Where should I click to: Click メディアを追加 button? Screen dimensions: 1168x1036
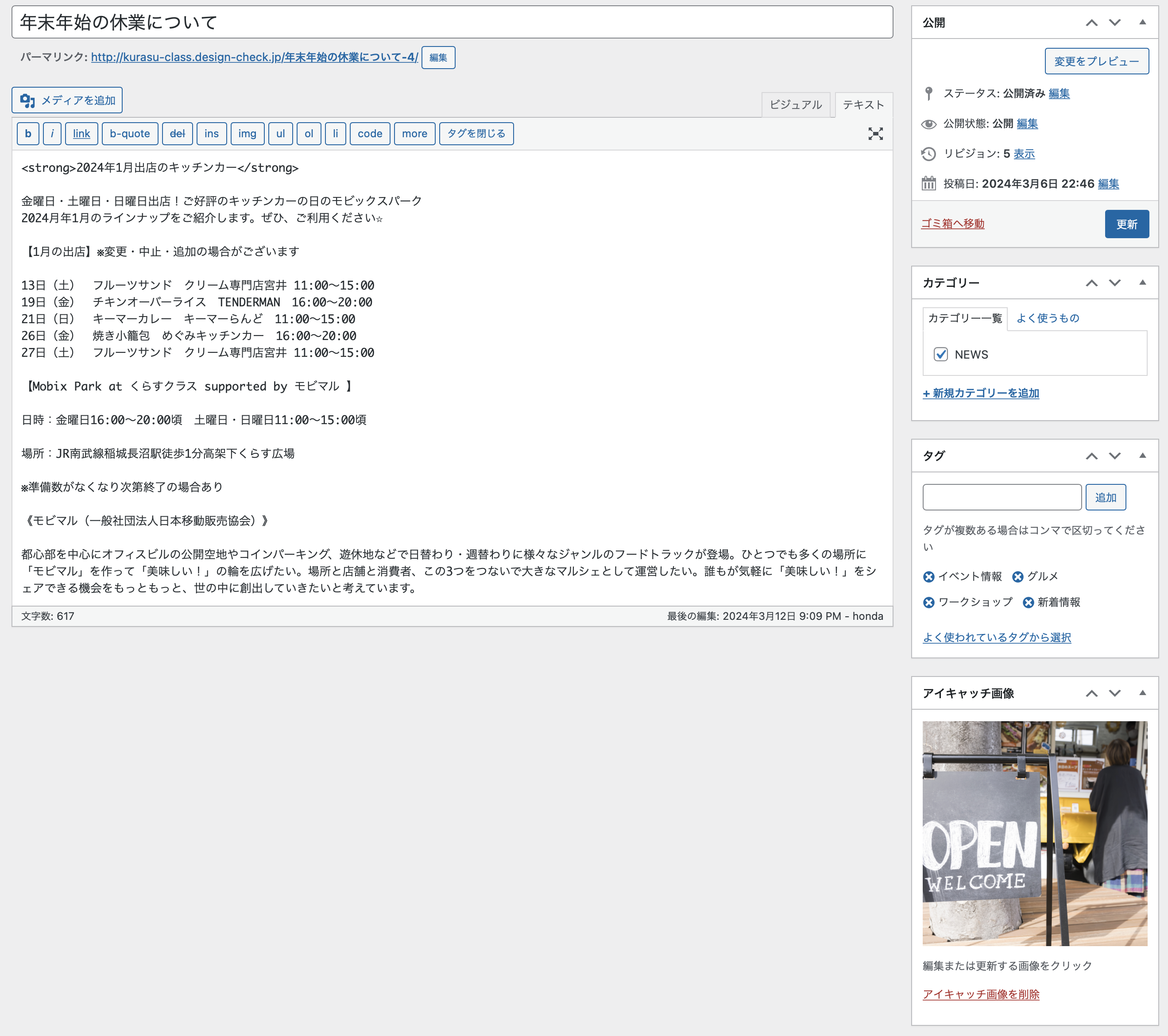pos(67,100)
